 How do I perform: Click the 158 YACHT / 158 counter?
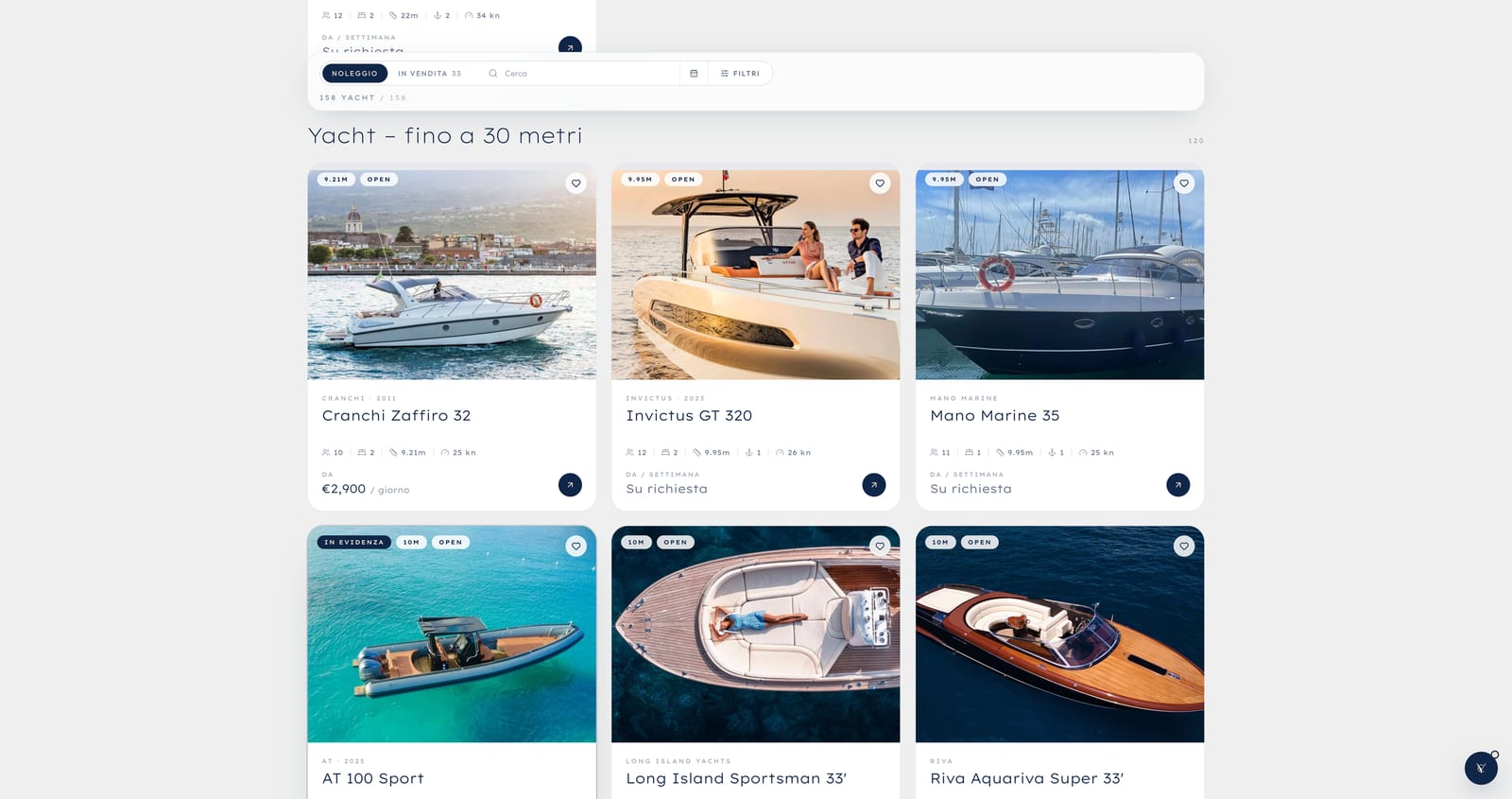point(363,97)
